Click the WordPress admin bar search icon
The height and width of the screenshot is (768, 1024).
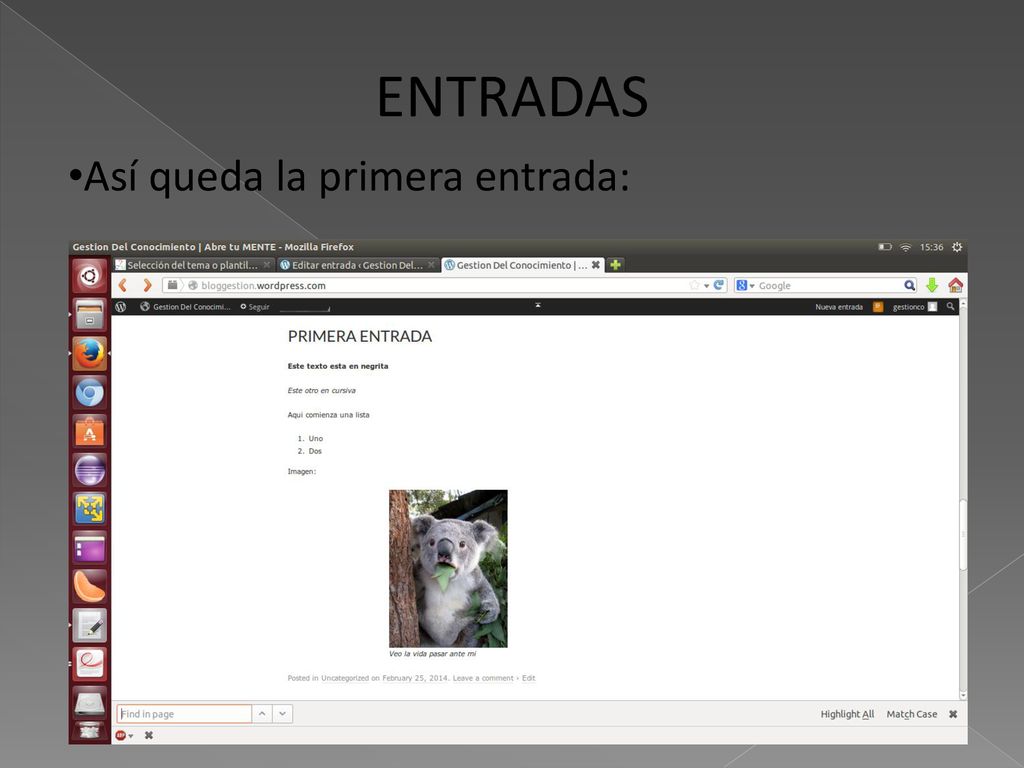point(950,306)
